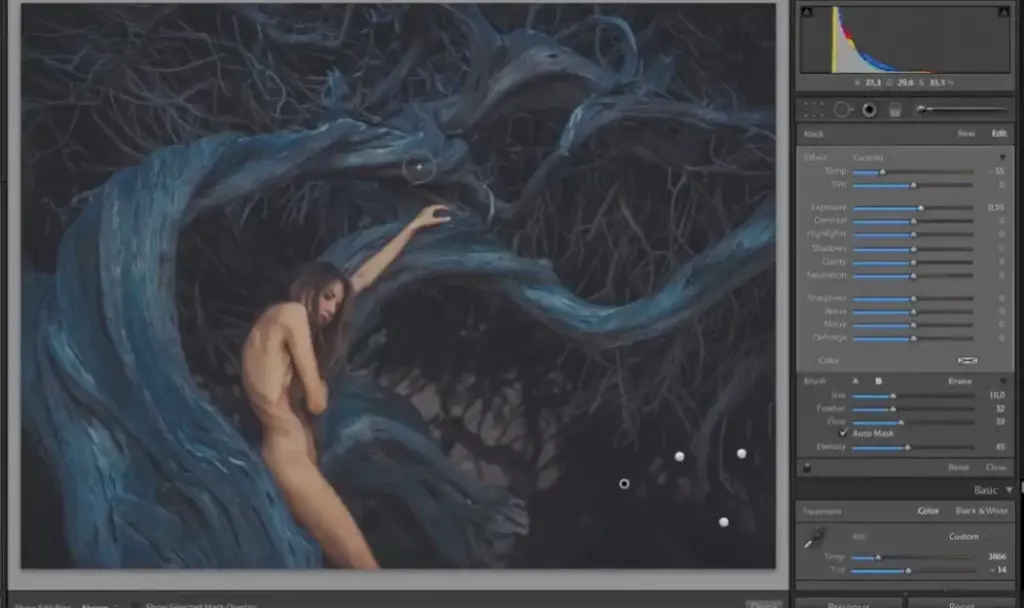Select the lower gray adjustment pin
The height and width of the screenshot is (608, 1024).
(x=724, y=522)
